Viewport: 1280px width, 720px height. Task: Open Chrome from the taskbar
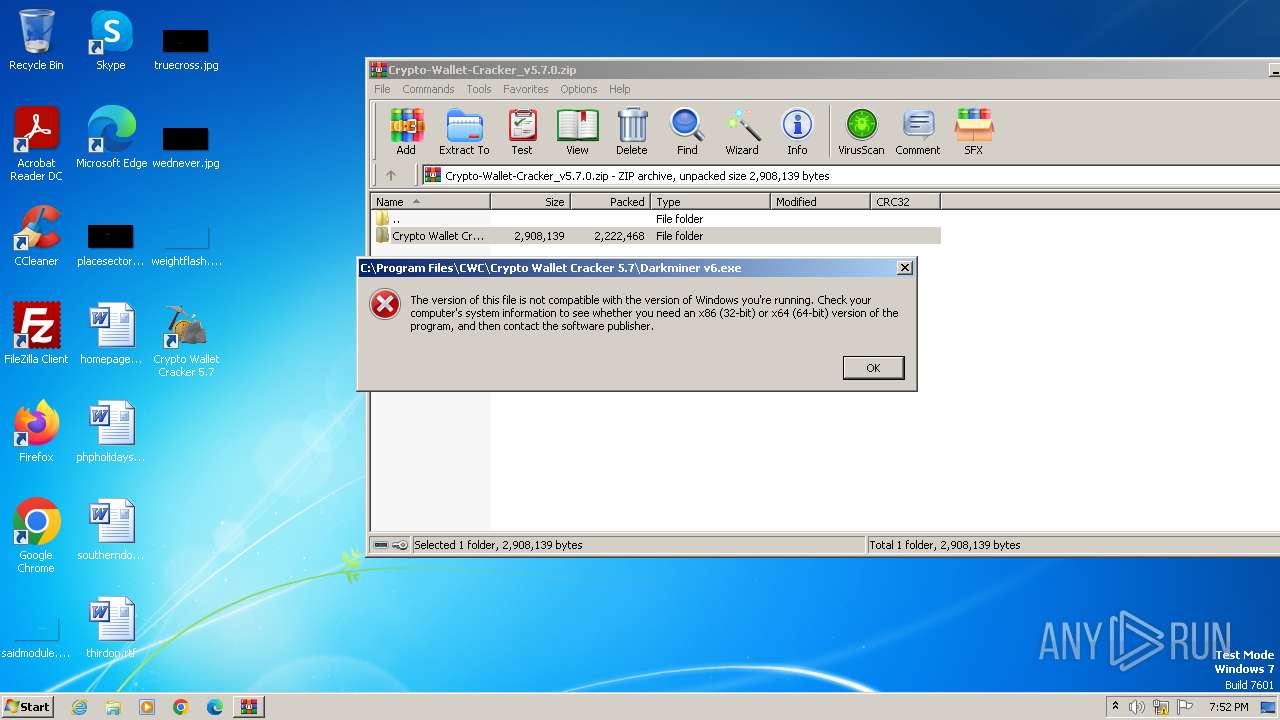181,707
